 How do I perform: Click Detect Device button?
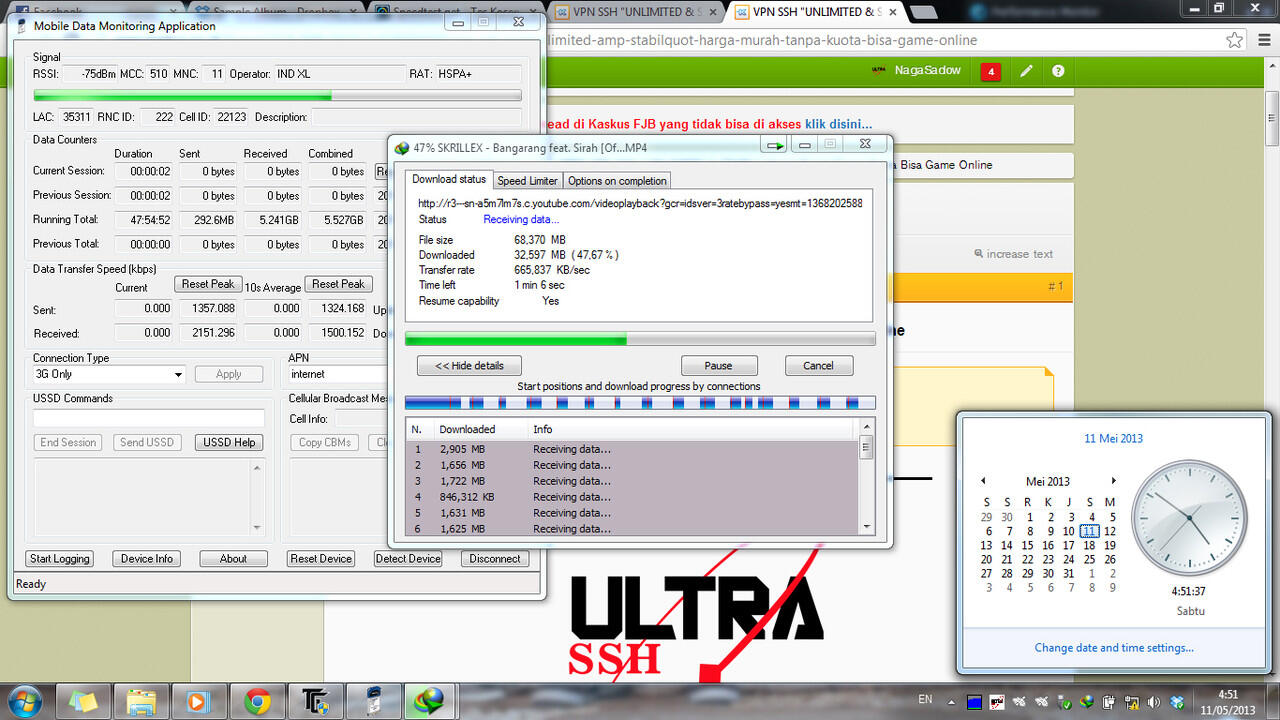408,559
